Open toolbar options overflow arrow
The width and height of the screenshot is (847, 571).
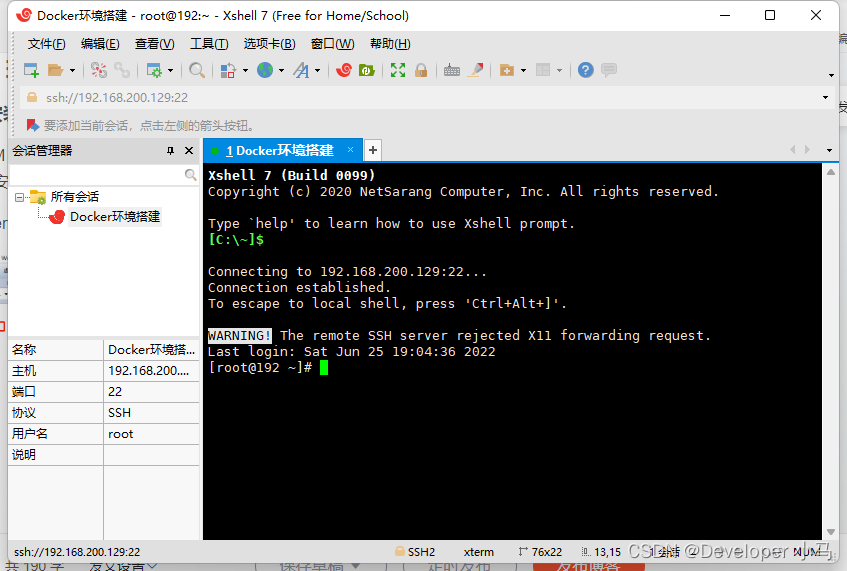point(831,76)
